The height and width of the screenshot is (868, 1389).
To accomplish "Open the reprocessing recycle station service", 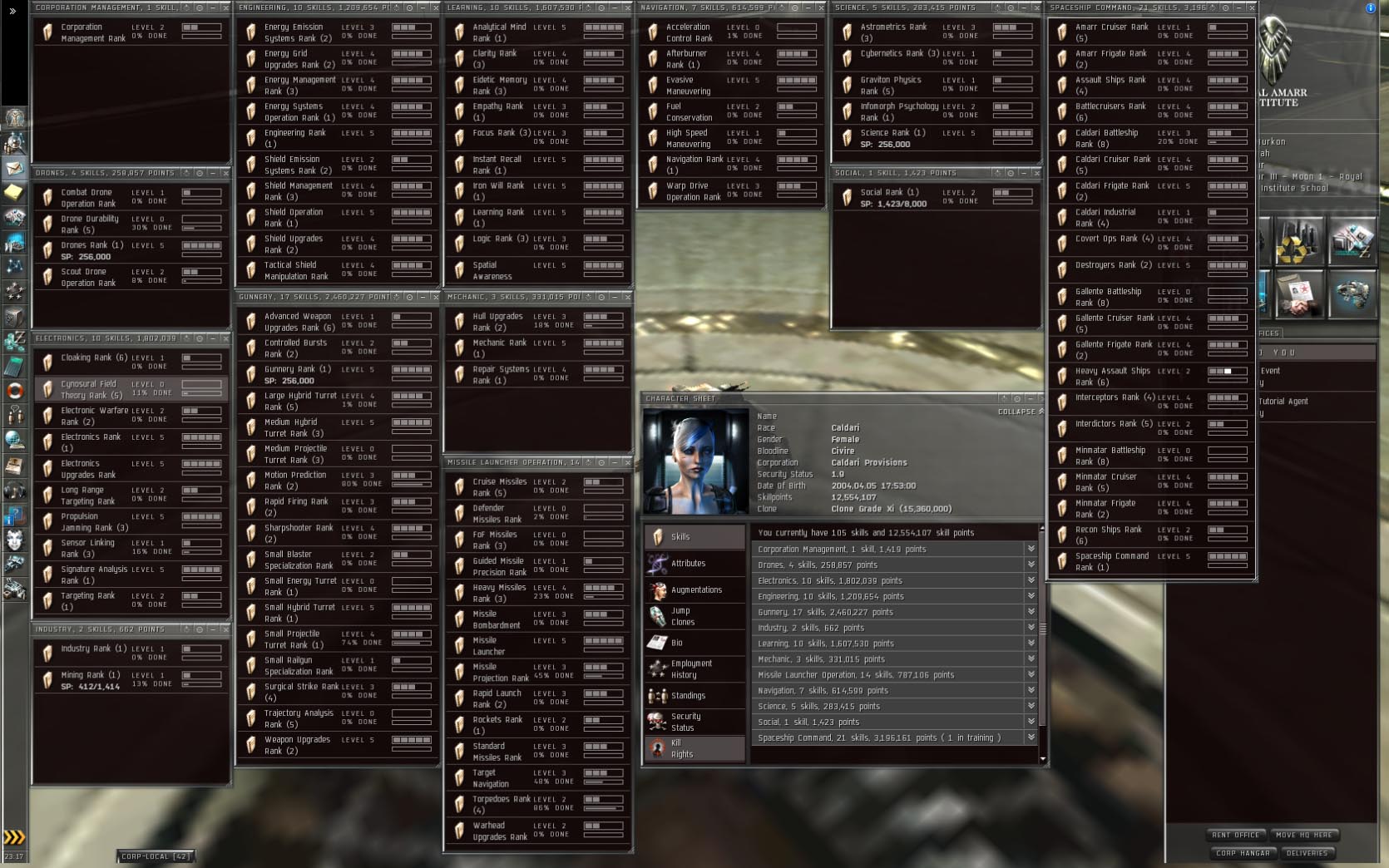I will point(1300,241).
